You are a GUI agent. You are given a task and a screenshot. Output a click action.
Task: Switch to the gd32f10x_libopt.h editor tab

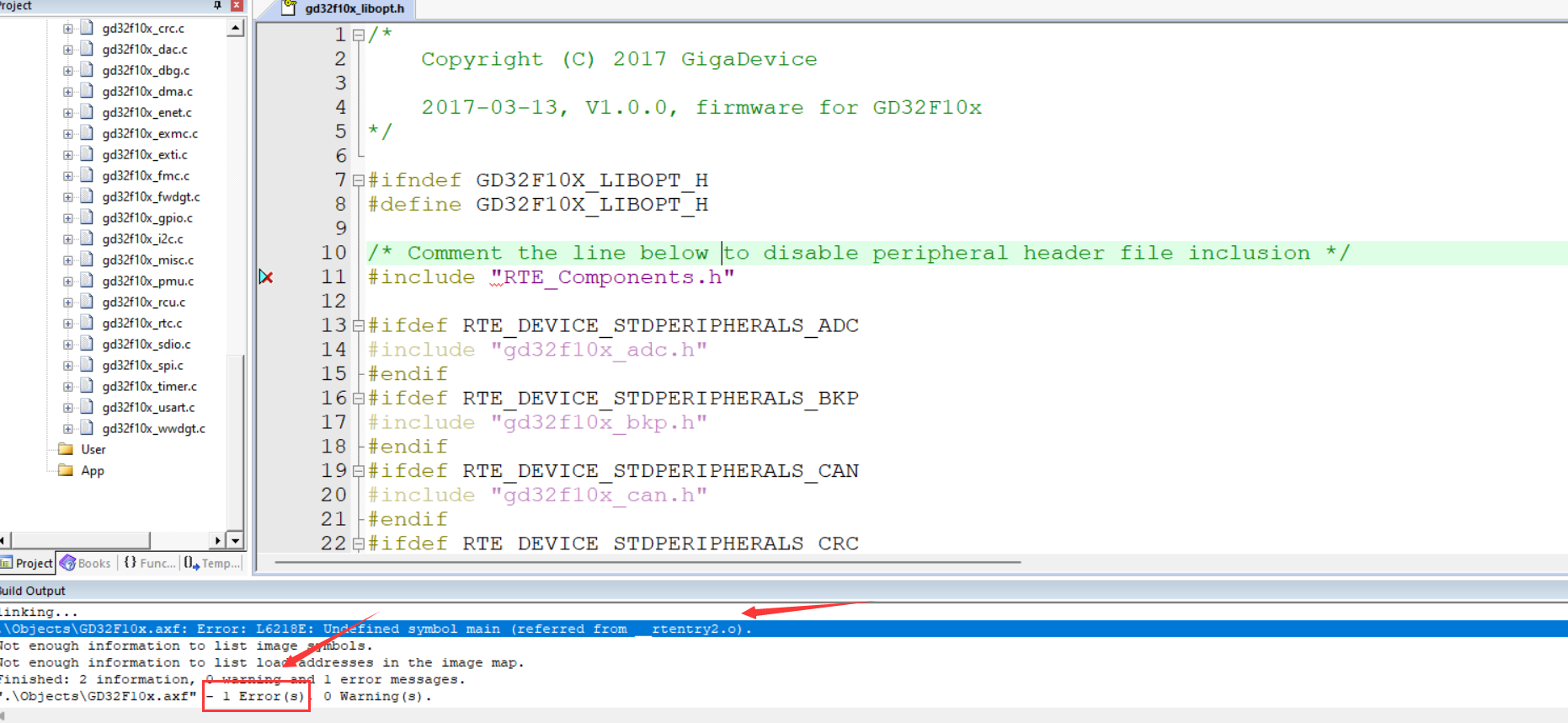point(344,9)
